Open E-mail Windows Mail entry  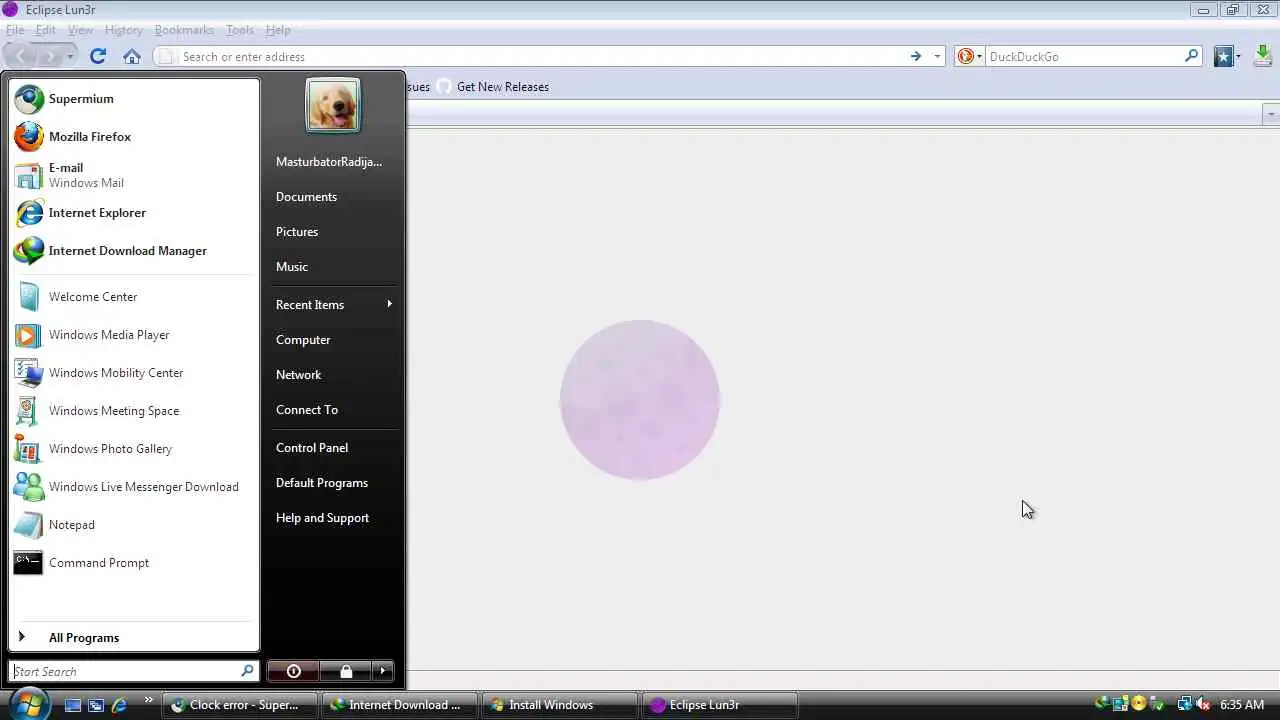point(133,175)
